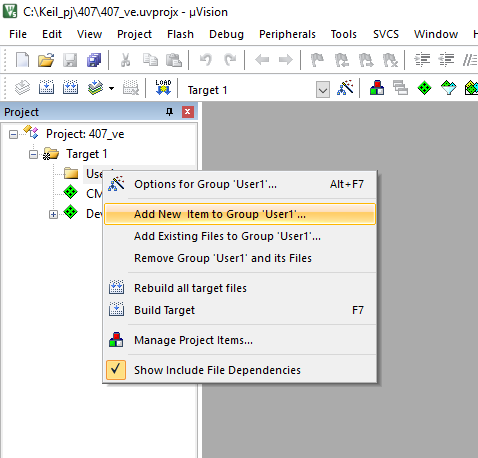
Task: Select Build Target menu entry
Action: pos(240,310)
